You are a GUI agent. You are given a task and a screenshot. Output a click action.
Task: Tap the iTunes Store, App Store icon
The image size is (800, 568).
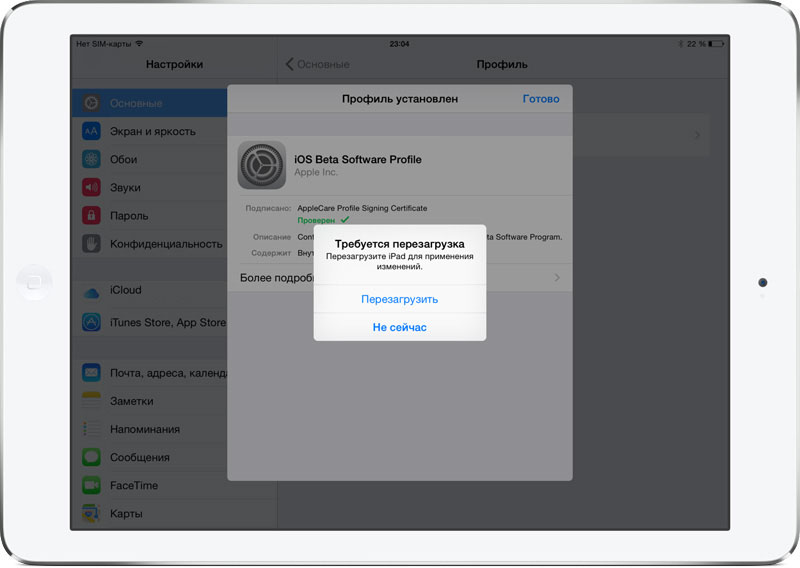coord(91,323)
